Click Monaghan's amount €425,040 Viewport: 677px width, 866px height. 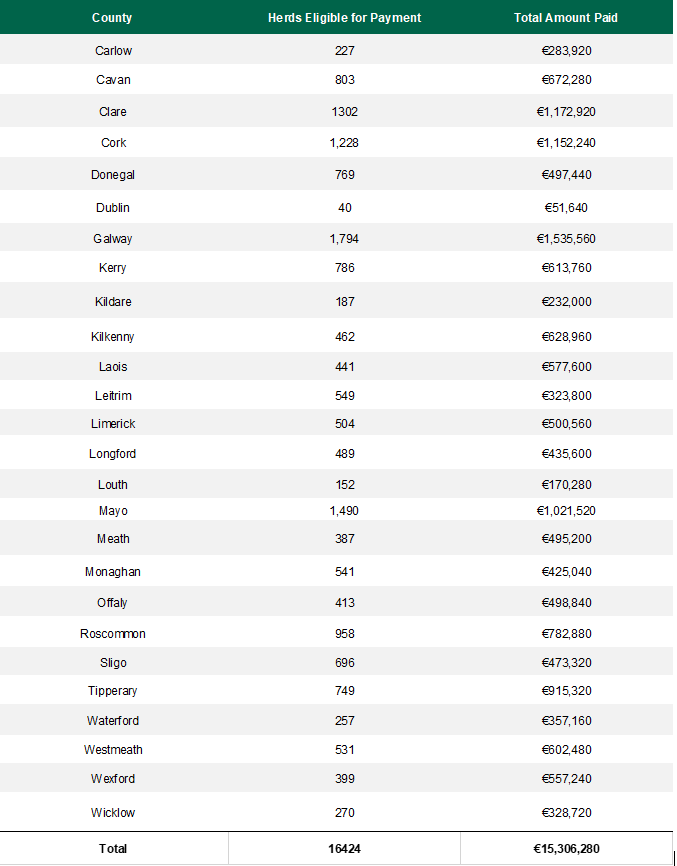[x=566, y=572]
